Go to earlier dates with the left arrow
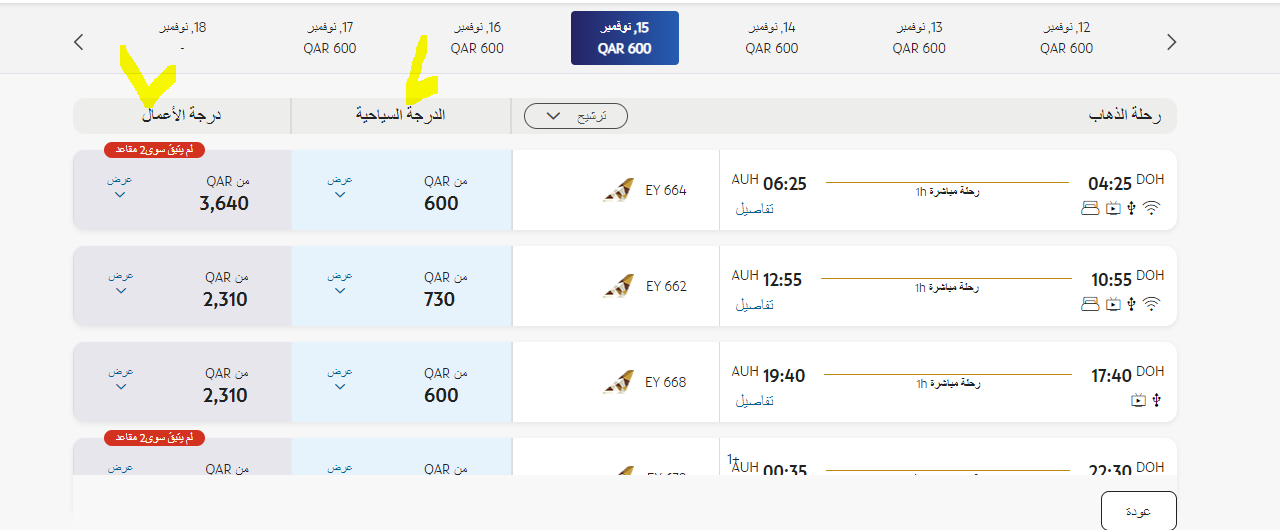The image size is (1280, 530). tap(80, 42)
